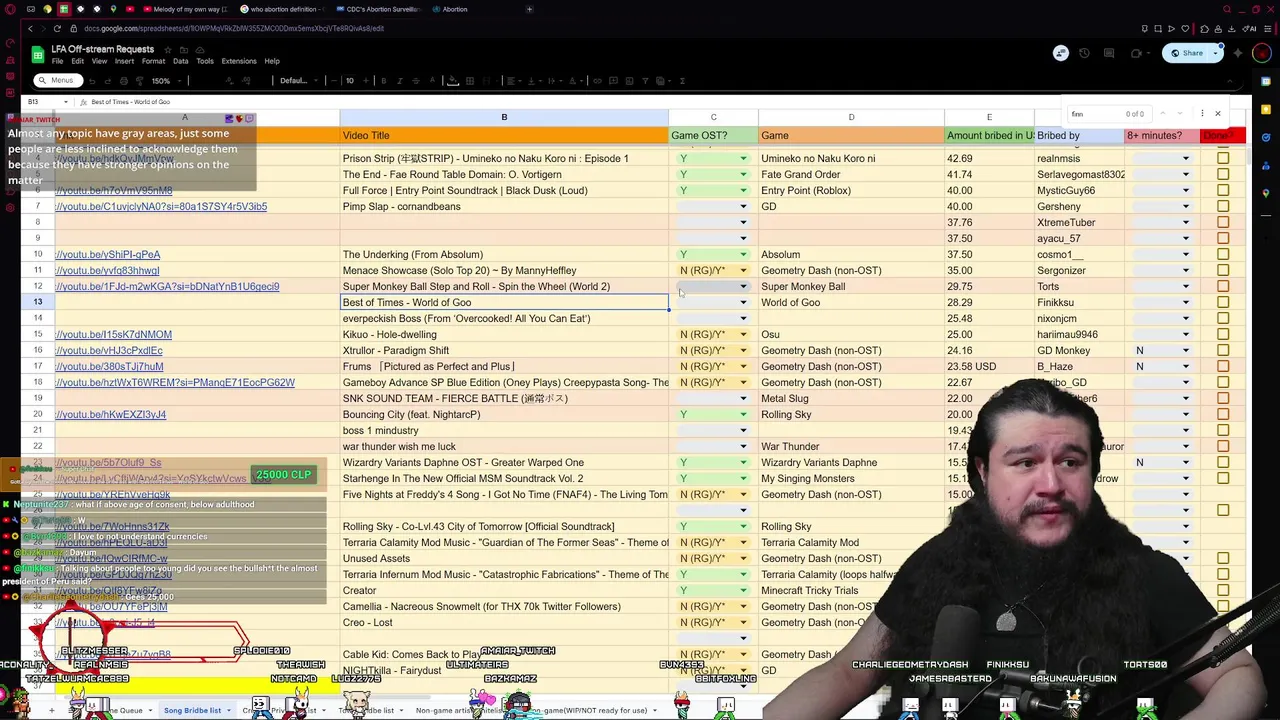Tick the Done checkbox for GD Monkey row
The width and height of the screenshot is (1280, 720).
tap(1223, 350)
